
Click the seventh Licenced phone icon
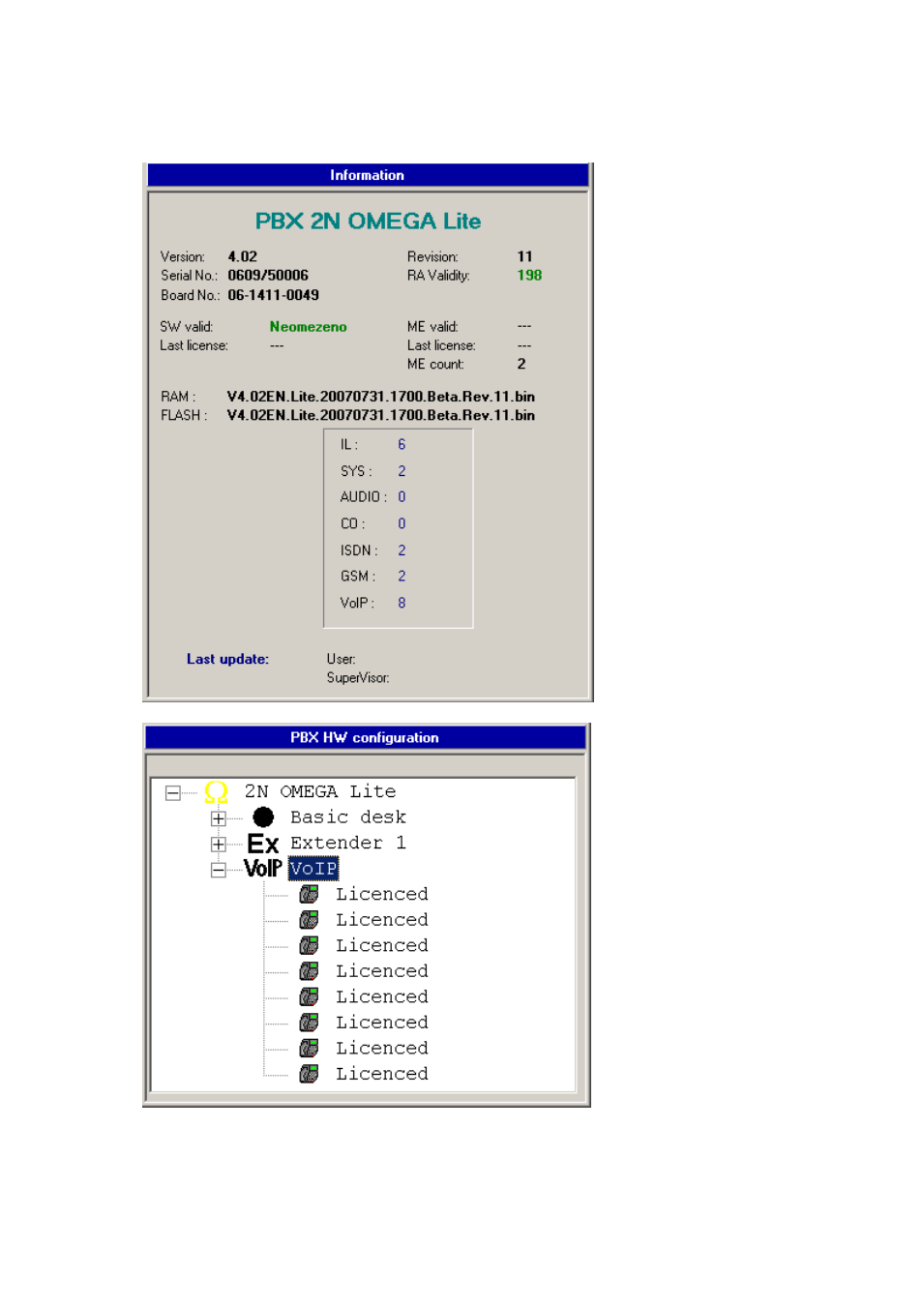[x=309, y=1049]
